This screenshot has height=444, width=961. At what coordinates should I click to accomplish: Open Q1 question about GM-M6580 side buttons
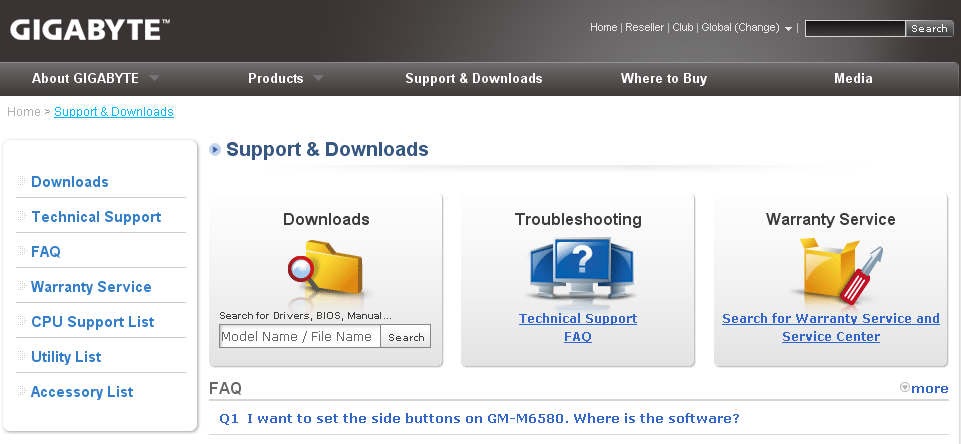(x=479, y=419)
